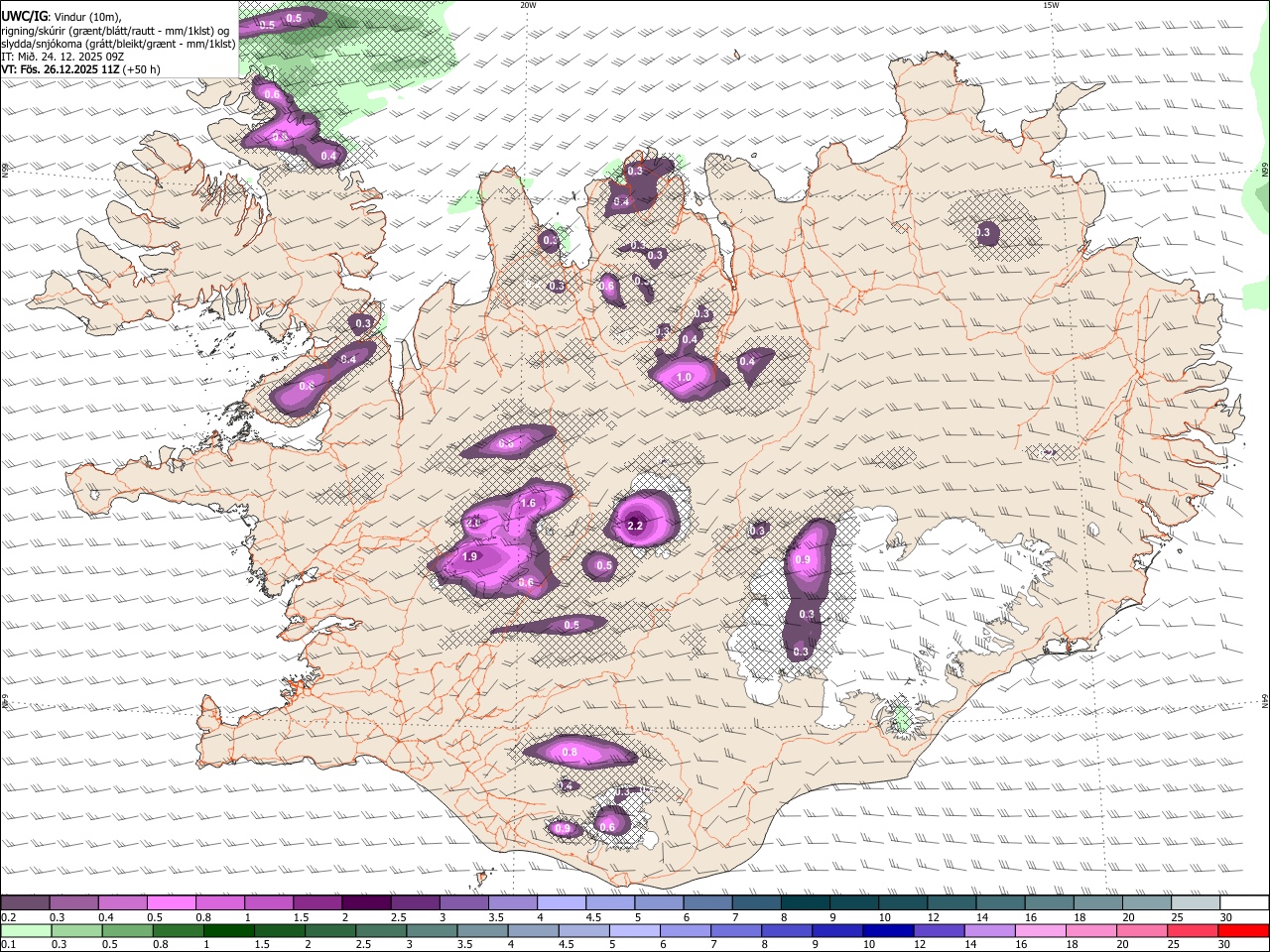Screen dimensions: 1270x952
Task: Click the 0.2 value label in top legend
Action: (7, 917)
